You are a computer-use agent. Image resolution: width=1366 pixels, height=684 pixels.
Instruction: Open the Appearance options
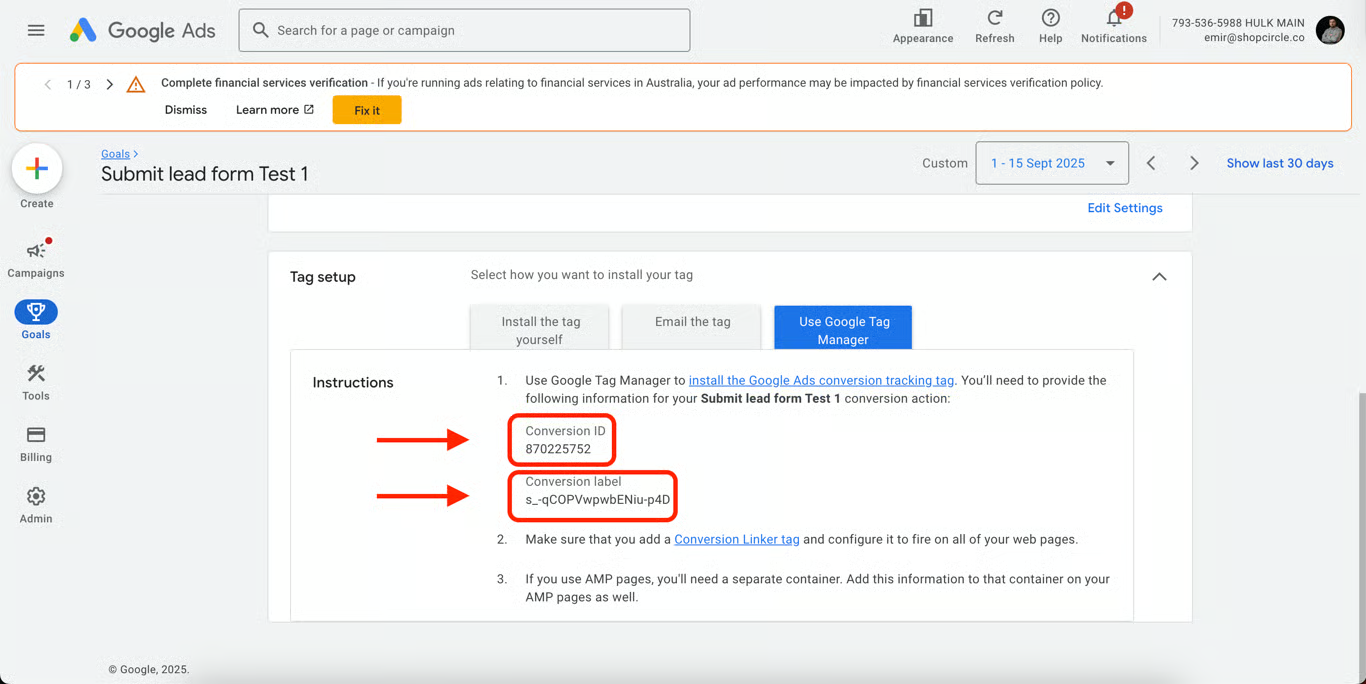tap(922, 26)
